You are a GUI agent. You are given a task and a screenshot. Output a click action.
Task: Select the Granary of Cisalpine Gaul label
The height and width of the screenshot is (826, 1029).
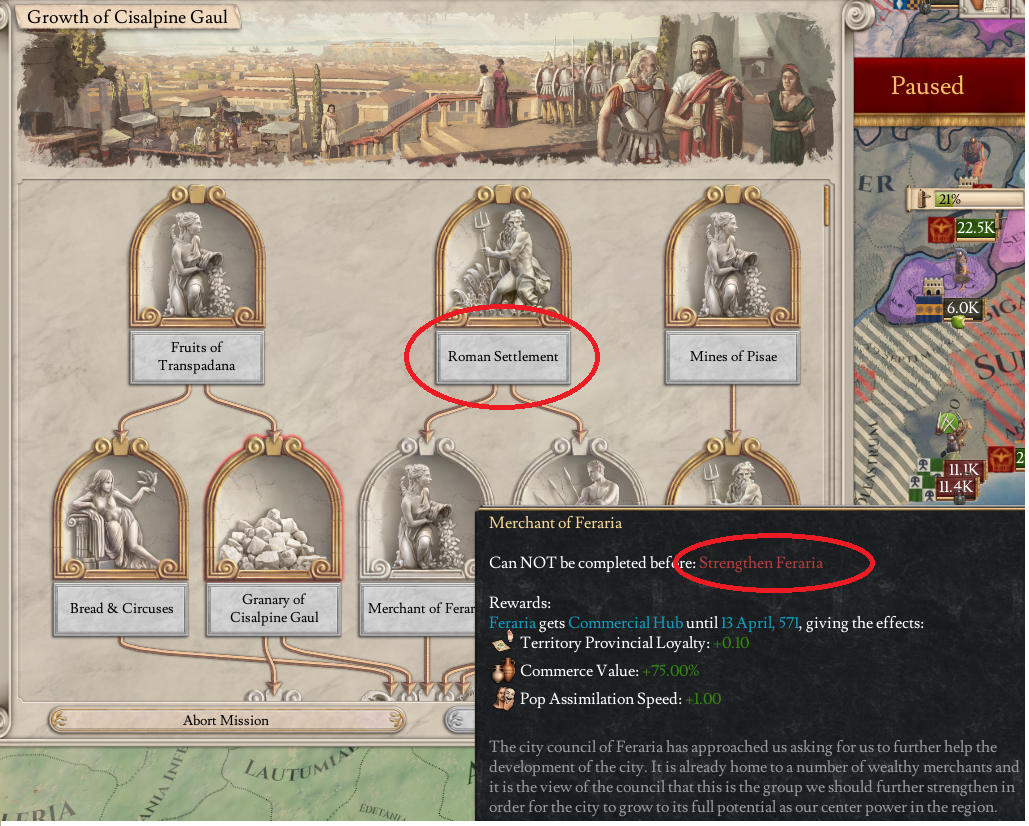pos(274,609)
